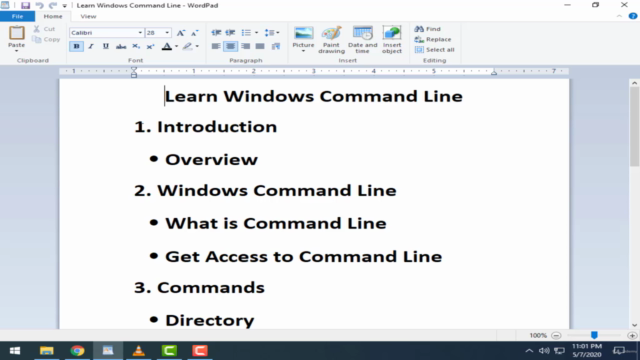Viewport: 640px width, 360px height.
Task: Open the font size 28 dropdown
Action: tap(167, 33)
